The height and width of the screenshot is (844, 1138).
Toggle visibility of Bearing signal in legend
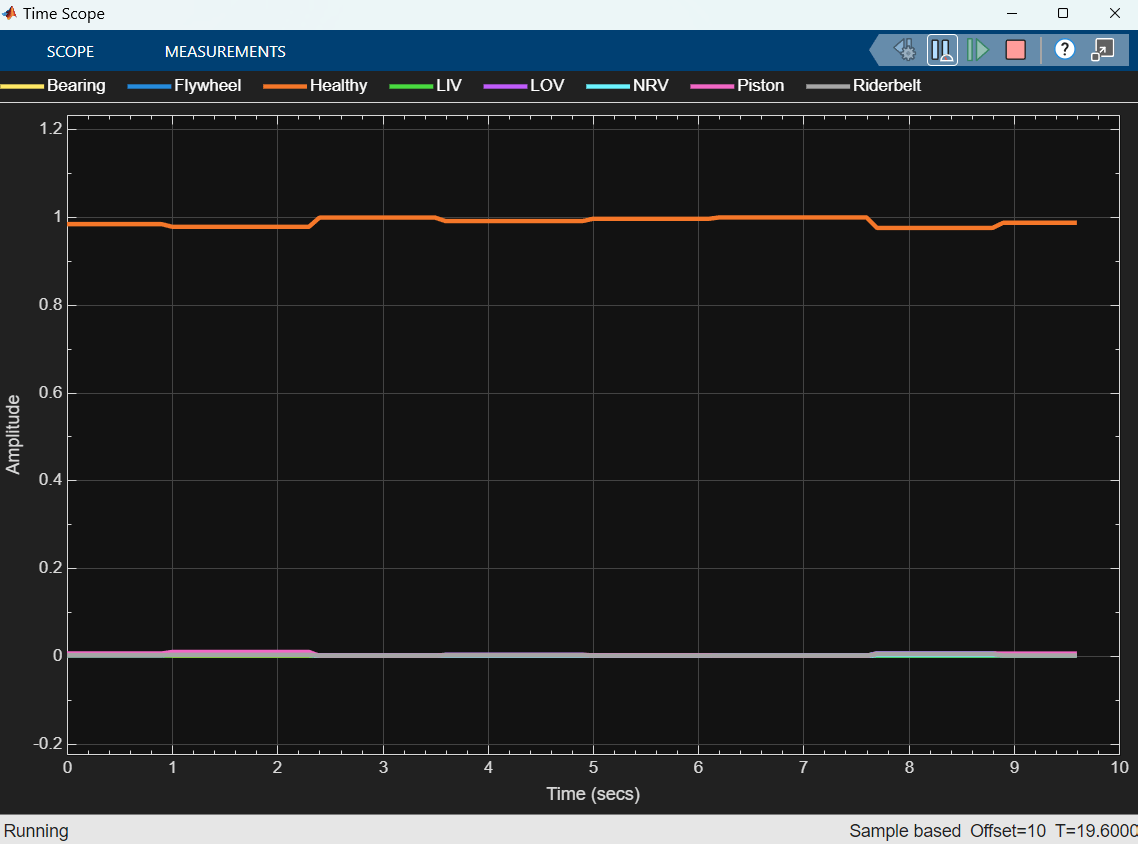pos(75,86)
